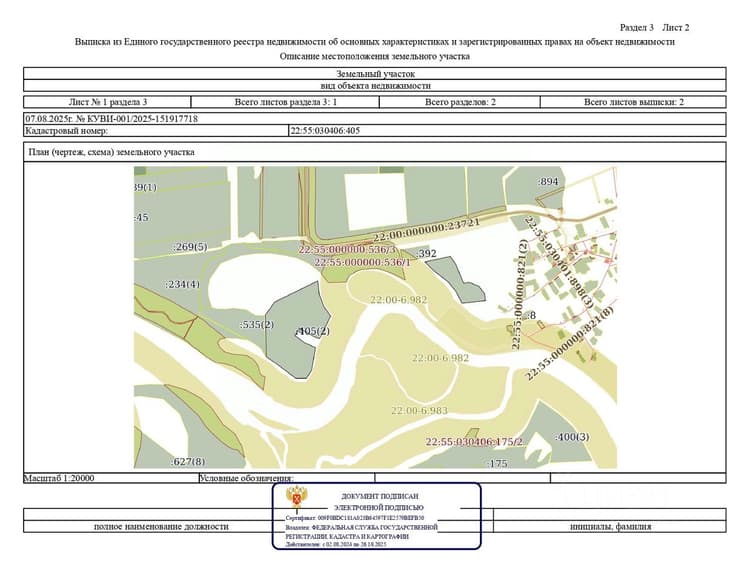Click the parcel label :627(8)
This screenshot has width=750, height=580.
click(x=188, y=462)
